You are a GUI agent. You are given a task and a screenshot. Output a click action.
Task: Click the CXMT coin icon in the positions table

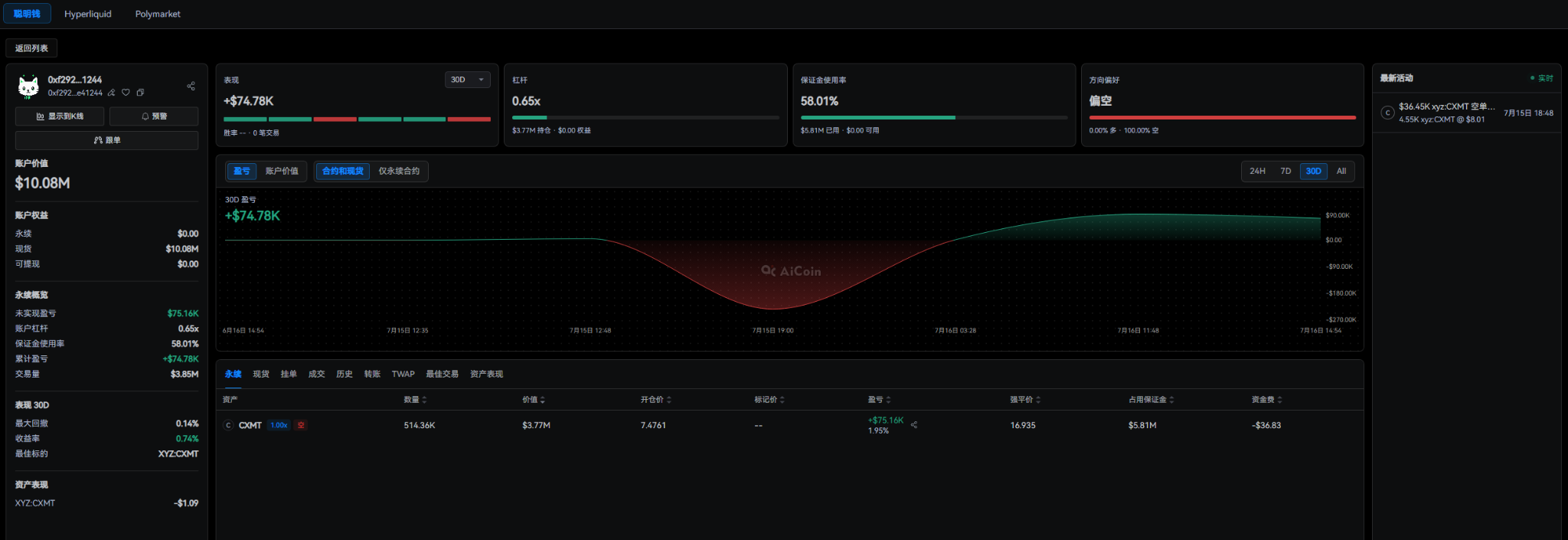coord(228,425)
